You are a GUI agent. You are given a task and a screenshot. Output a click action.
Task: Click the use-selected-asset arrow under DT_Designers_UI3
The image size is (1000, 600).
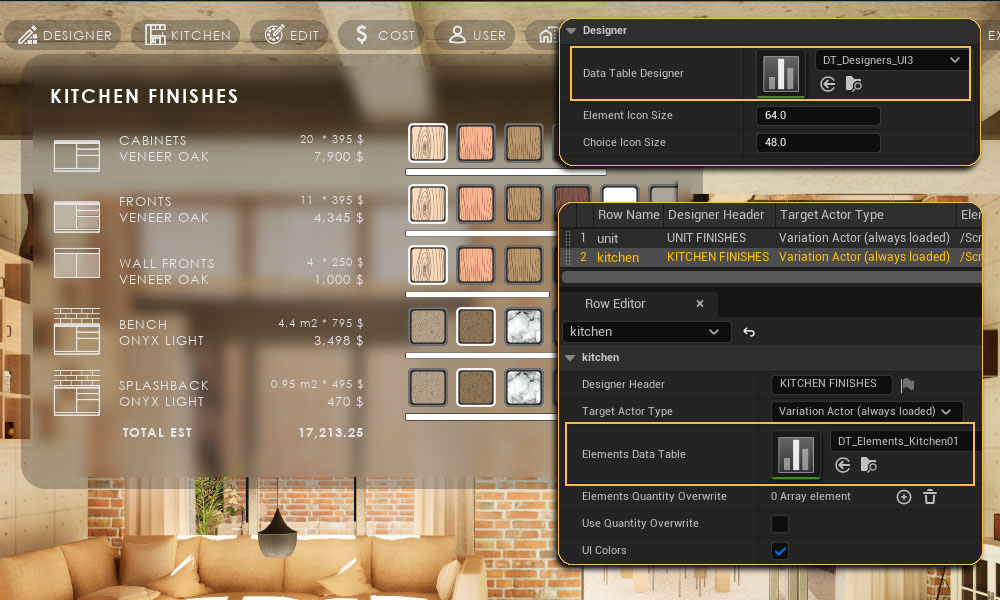pyautogui.click(x=828, y=85)
